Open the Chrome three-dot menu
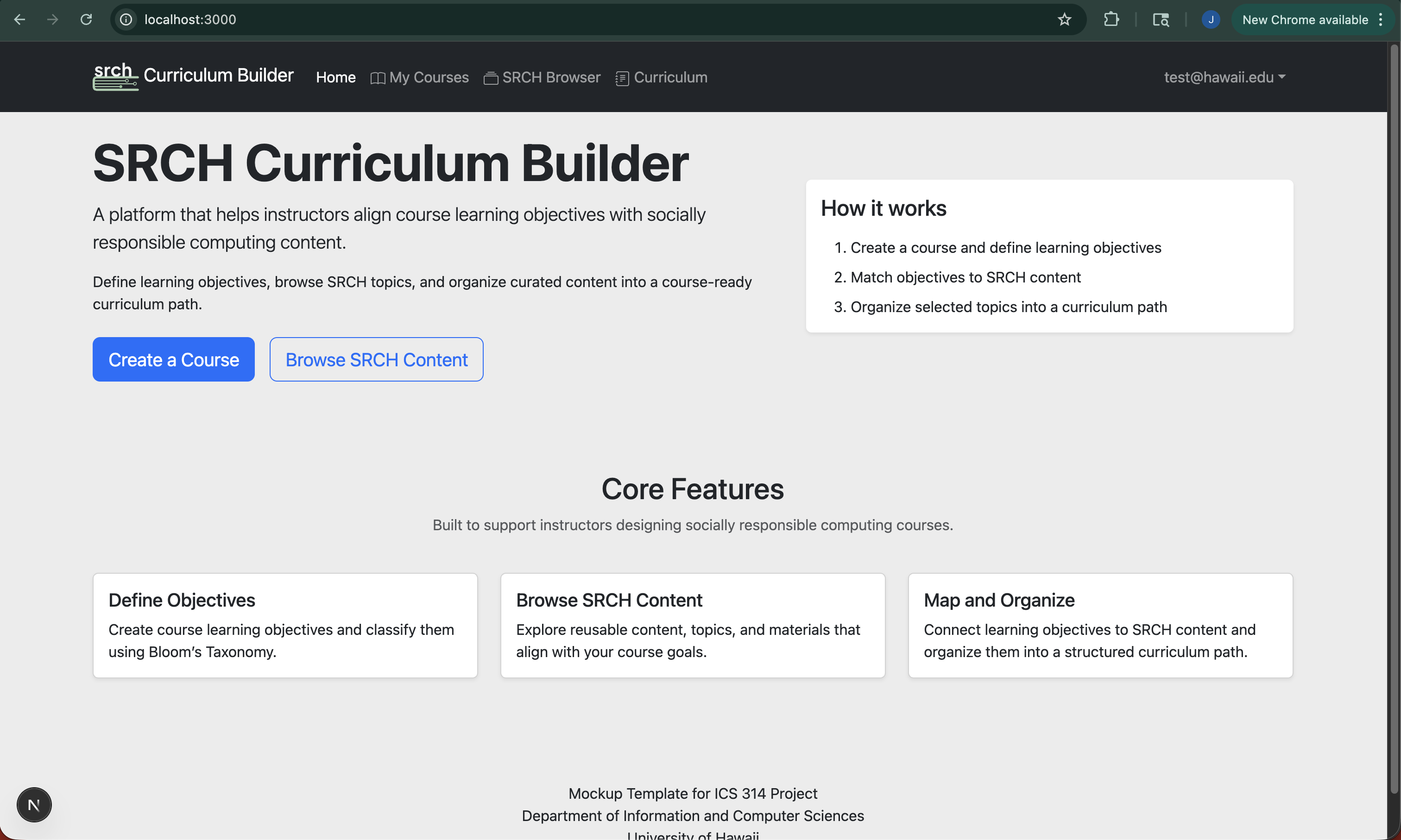The image size is (1401, 840). pyautogui.click(x=1381, y=20)
